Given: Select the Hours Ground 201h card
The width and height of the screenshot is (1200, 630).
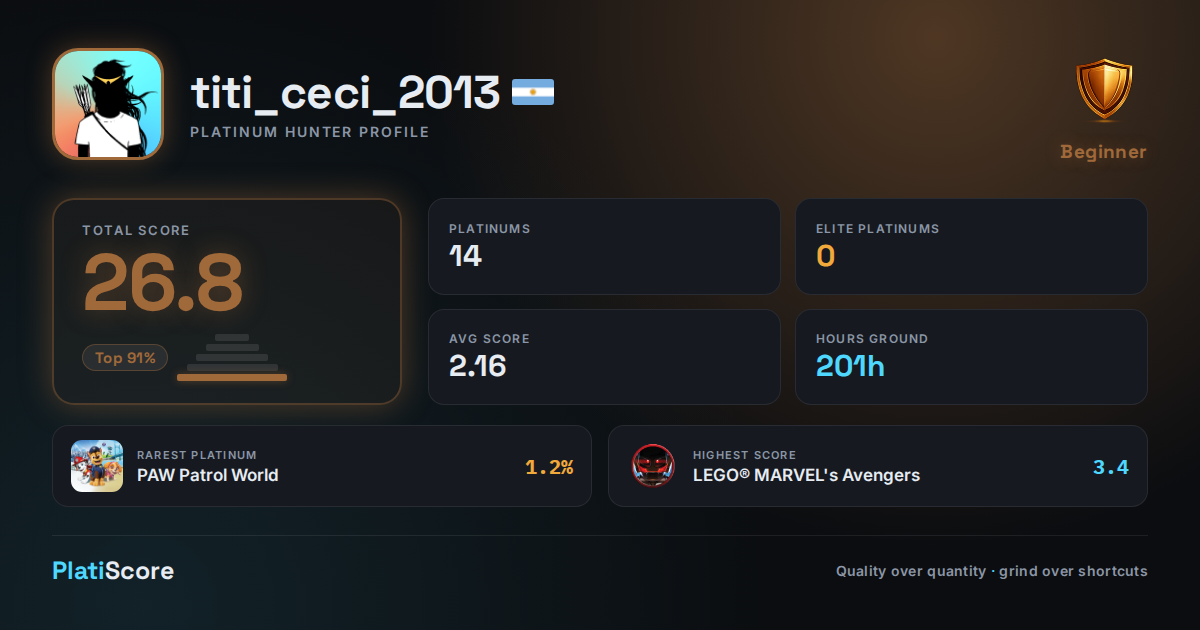Looking at the screenshot, I should (971, 357).
